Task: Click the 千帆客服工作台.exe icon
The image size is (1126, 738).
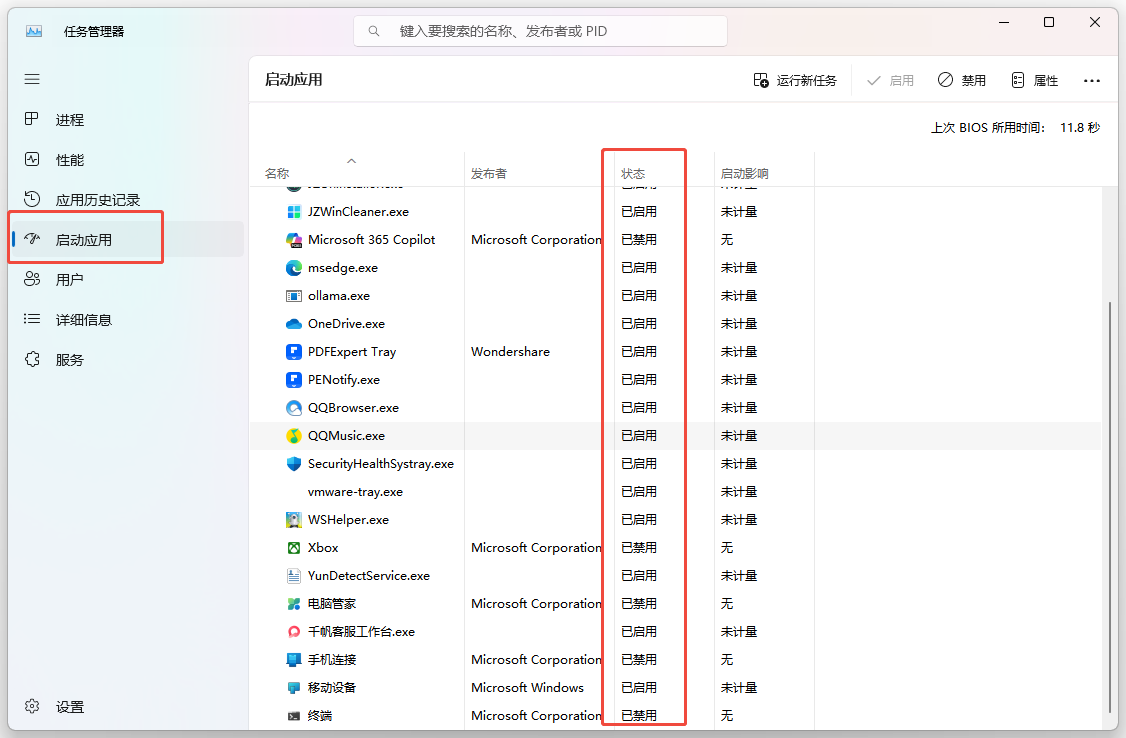Action: [x=294, y=632]
